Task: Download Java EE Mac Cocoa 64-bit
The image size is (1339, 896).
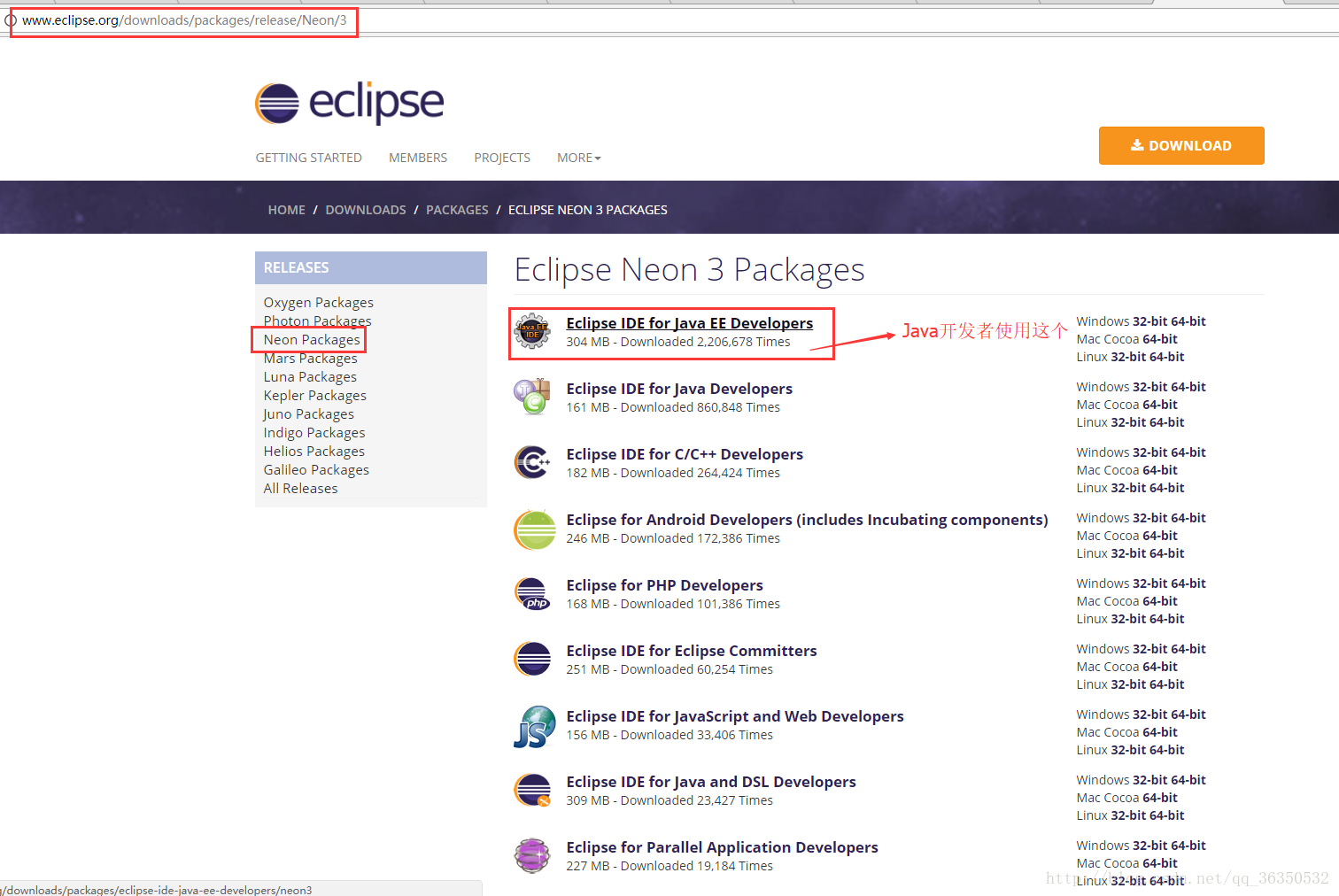Action: (x=1160, y=339)
